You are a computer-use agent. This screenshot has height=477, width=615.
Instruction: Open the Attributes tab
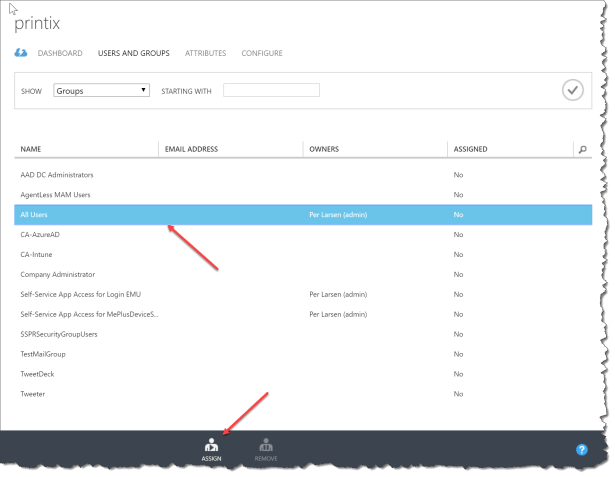pos(206,53)
